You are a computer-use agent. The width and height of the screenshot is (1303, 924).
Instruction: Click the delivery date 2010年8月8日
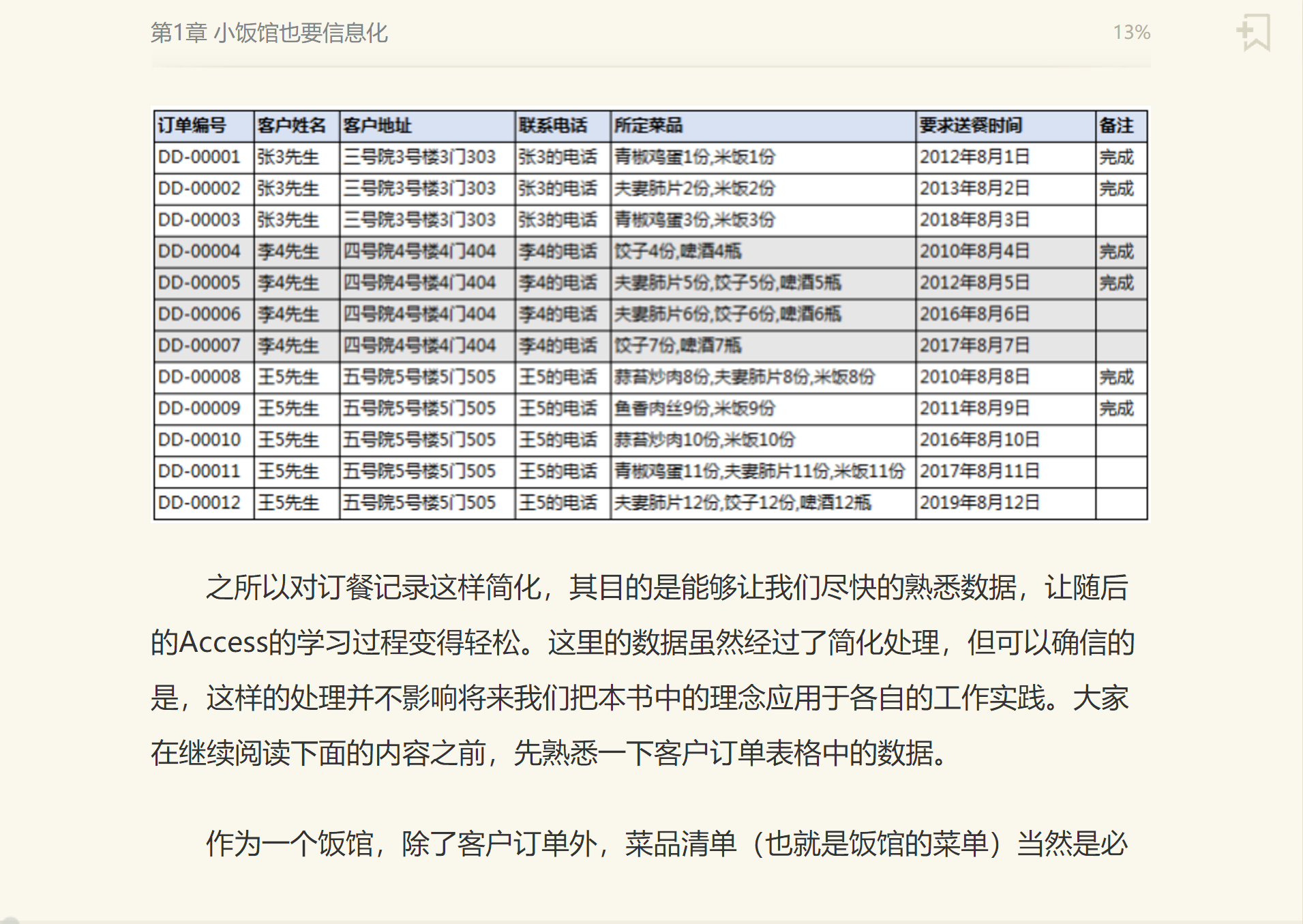974,376
